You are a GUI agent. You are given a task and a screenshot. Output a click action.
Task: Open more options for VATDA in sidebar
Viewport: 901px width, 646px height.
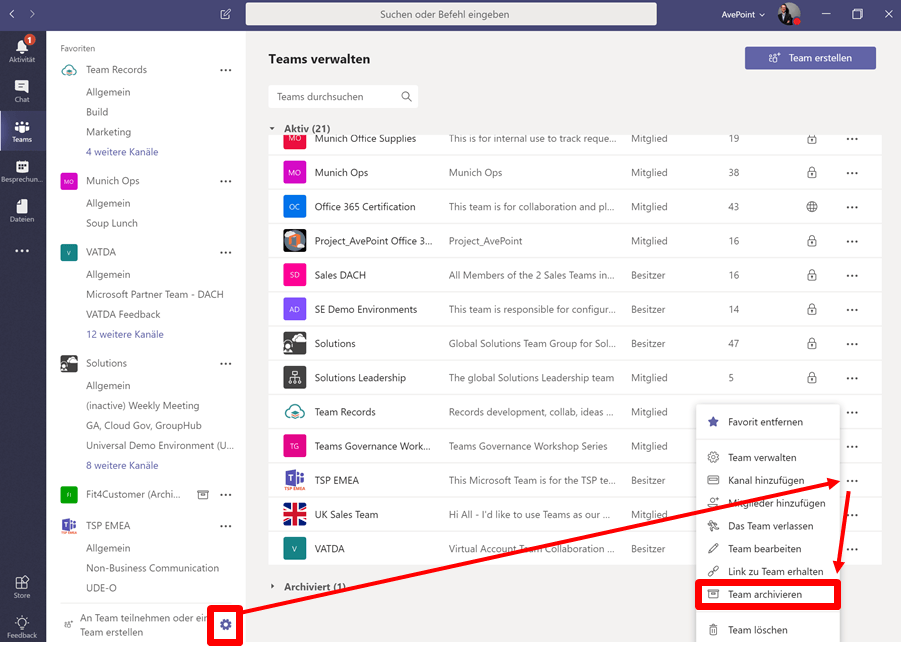pos(226,252)
